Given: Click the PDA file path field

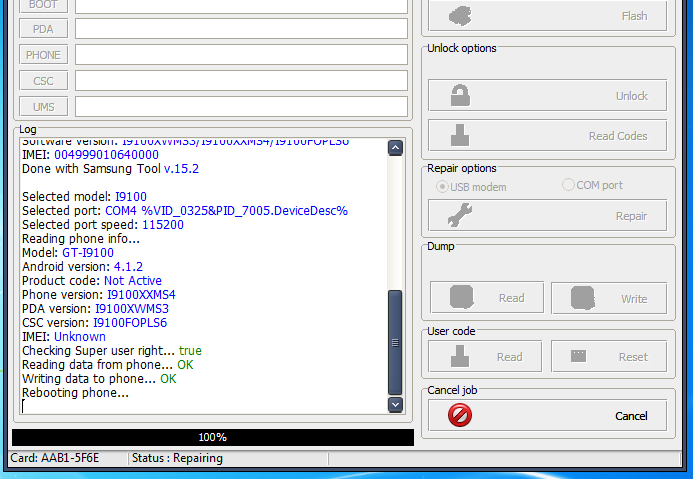Looking at the screenshot, I should (x=241, y=29).
